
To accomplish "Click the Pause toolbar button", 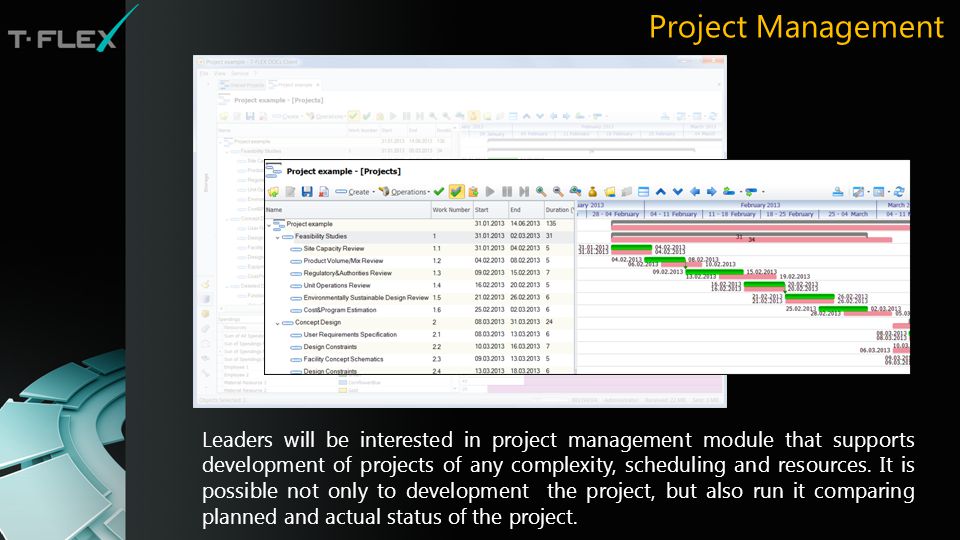I will [507, 192].
